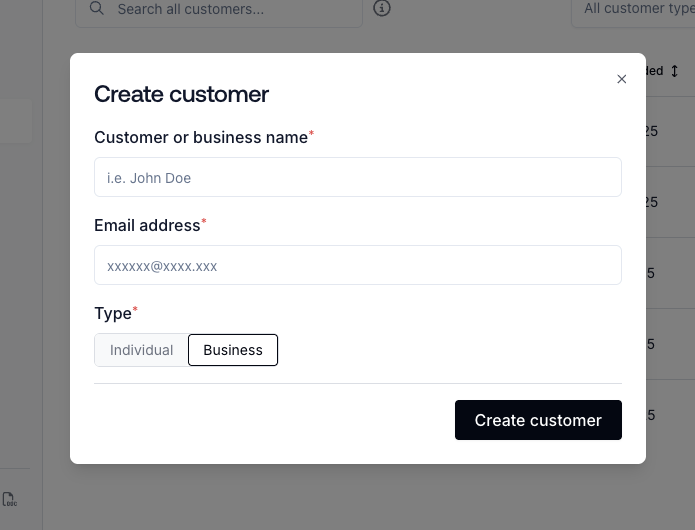Focus the Email address field

(x=358, y=265)
